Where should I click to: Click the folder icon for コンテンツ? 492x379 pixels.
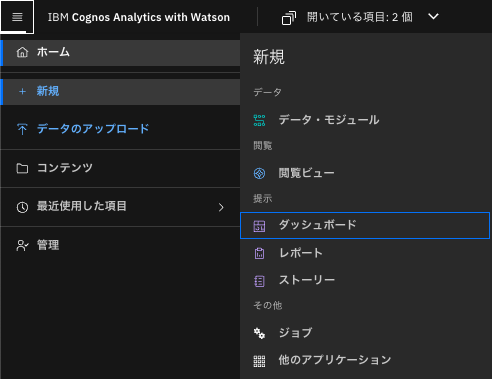click(x=22, y=168)
